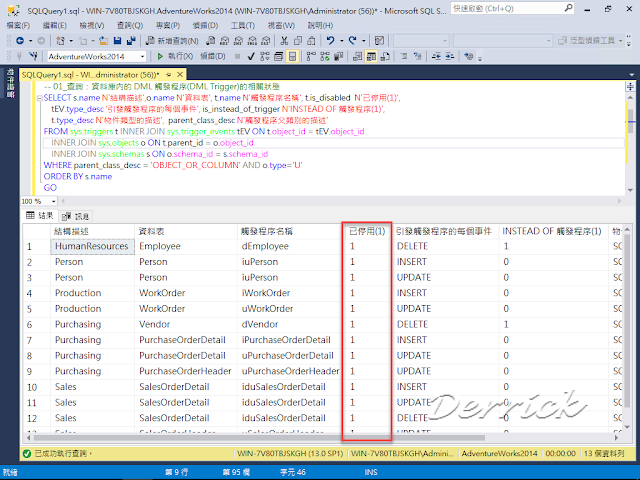Open the SQL editor toolbar options overflow arrow
The height and width of the screenshot is (480, 640).
[480, 58]
